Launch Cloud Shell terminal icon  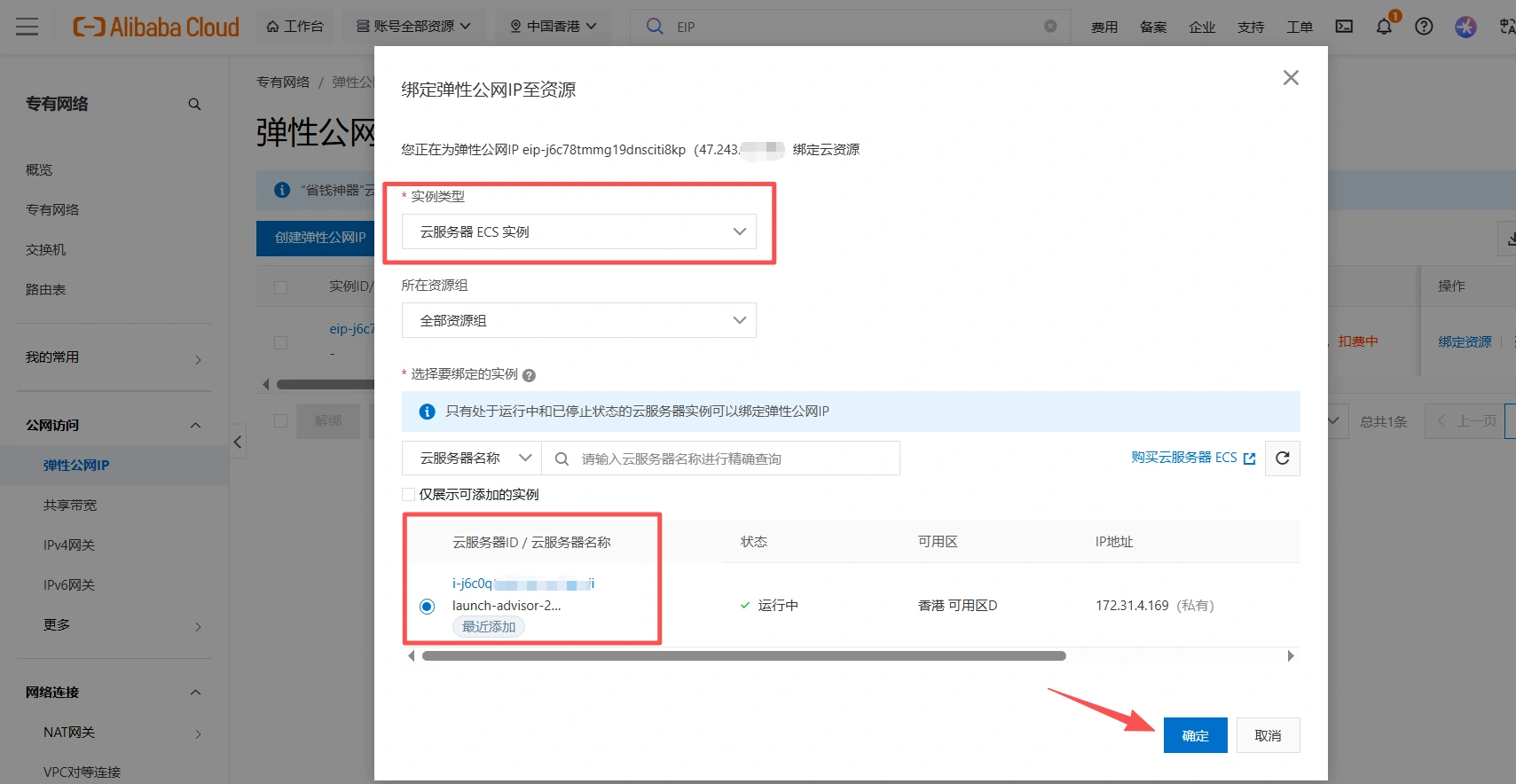(x=1345, y=27)
